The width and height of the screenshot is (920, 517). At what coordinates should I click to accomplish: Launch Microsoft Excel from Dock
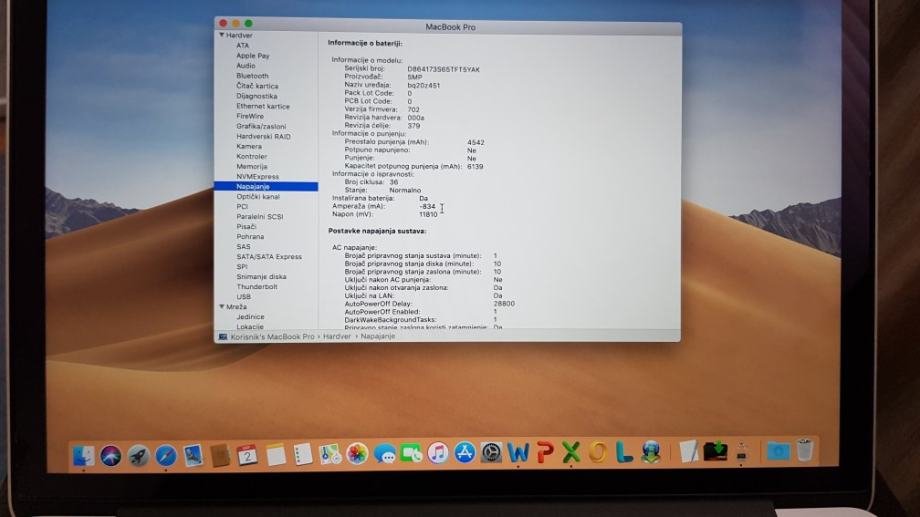pyautogui.click(x=571, y=452)
